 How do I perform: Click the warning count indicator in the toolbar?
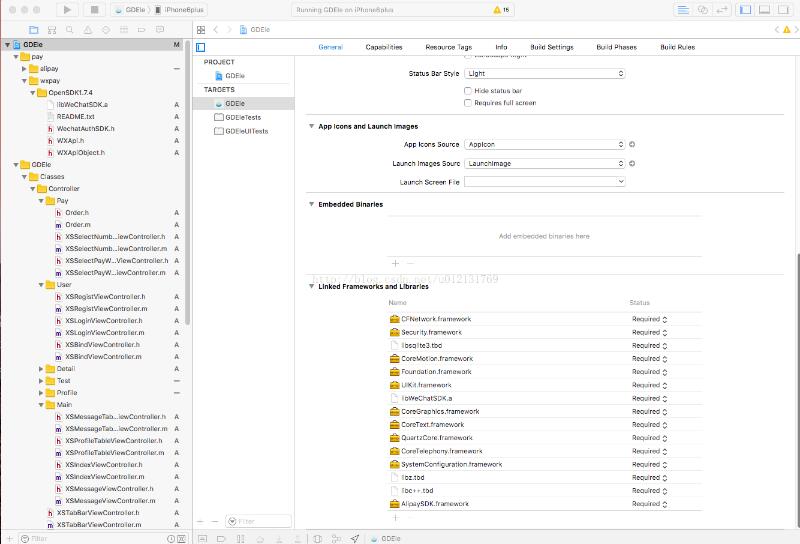click(501, 10)
